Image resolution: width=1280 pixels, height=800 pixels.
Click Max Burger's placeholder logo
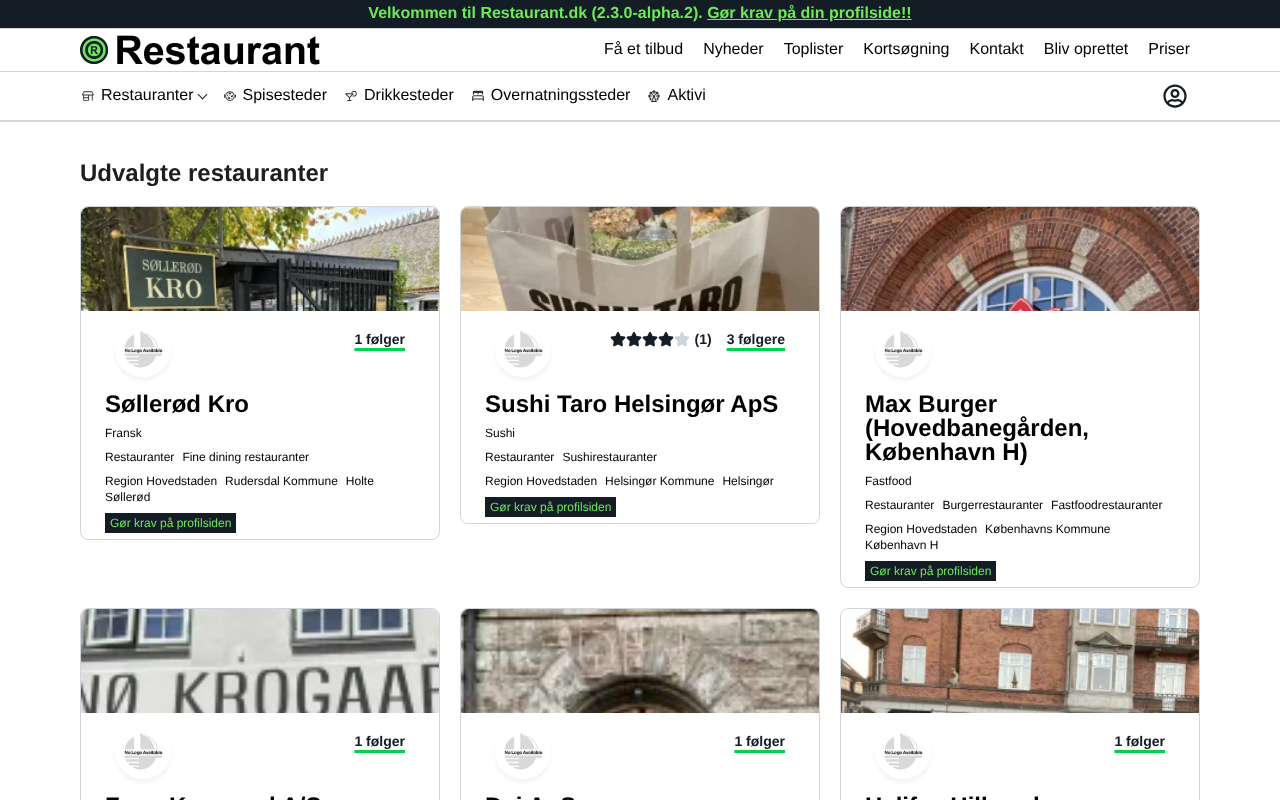pyautogui.click(x=903, y=350)
